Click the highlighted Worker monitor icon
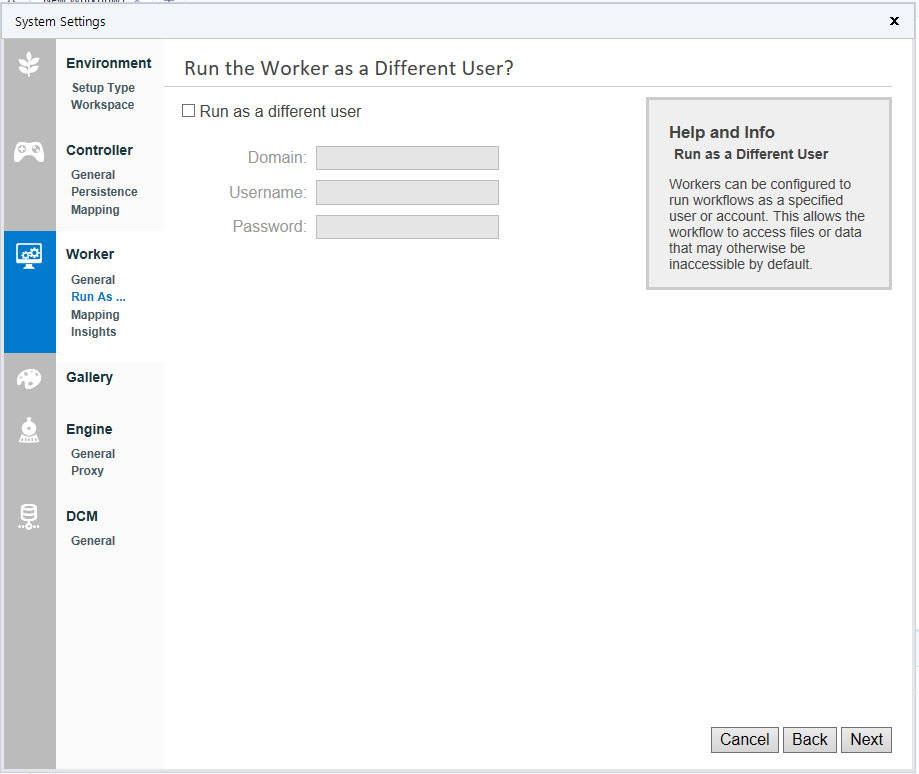919x774 pixels. coord(29,255)
